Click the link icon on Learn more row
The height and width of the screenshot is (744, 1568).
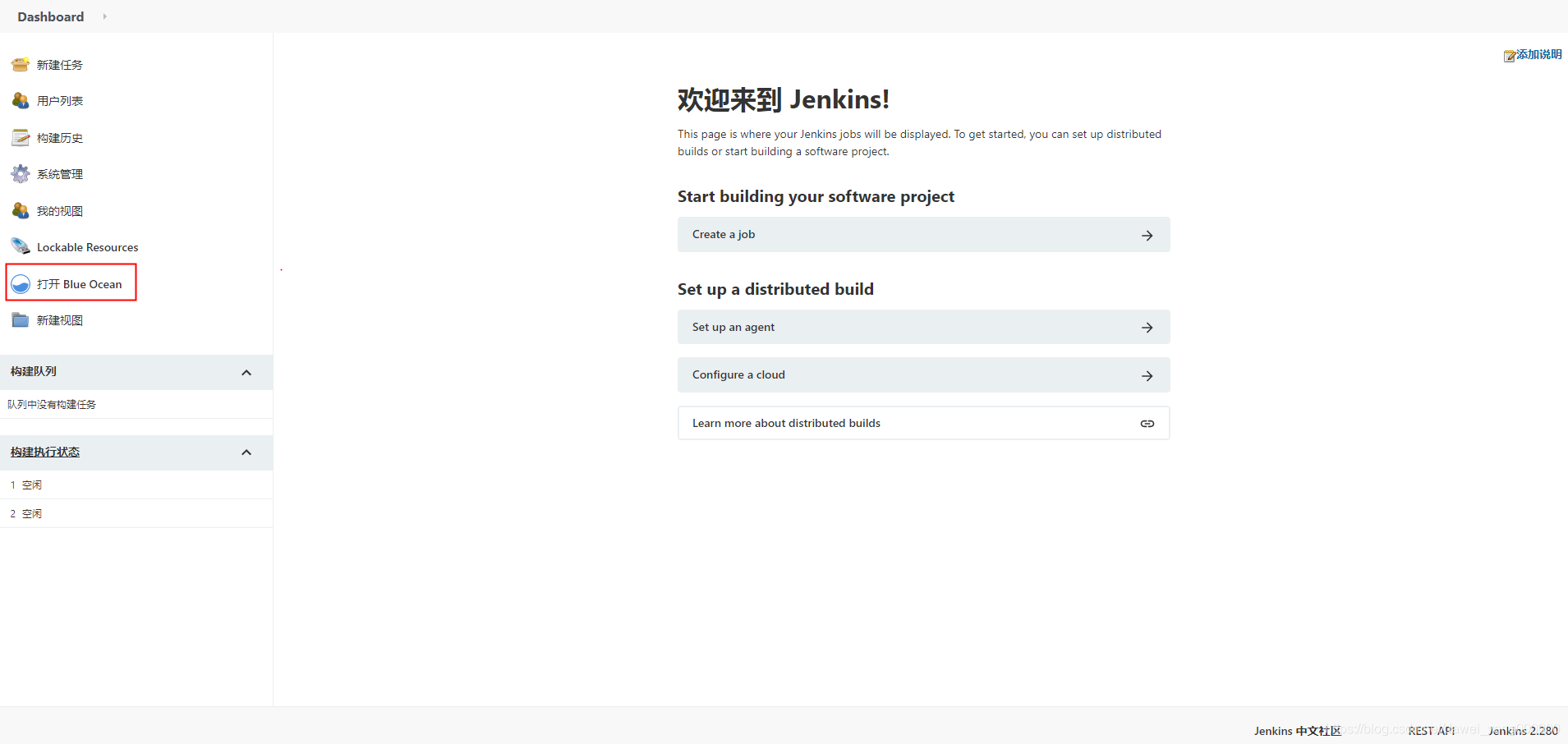1147,424
